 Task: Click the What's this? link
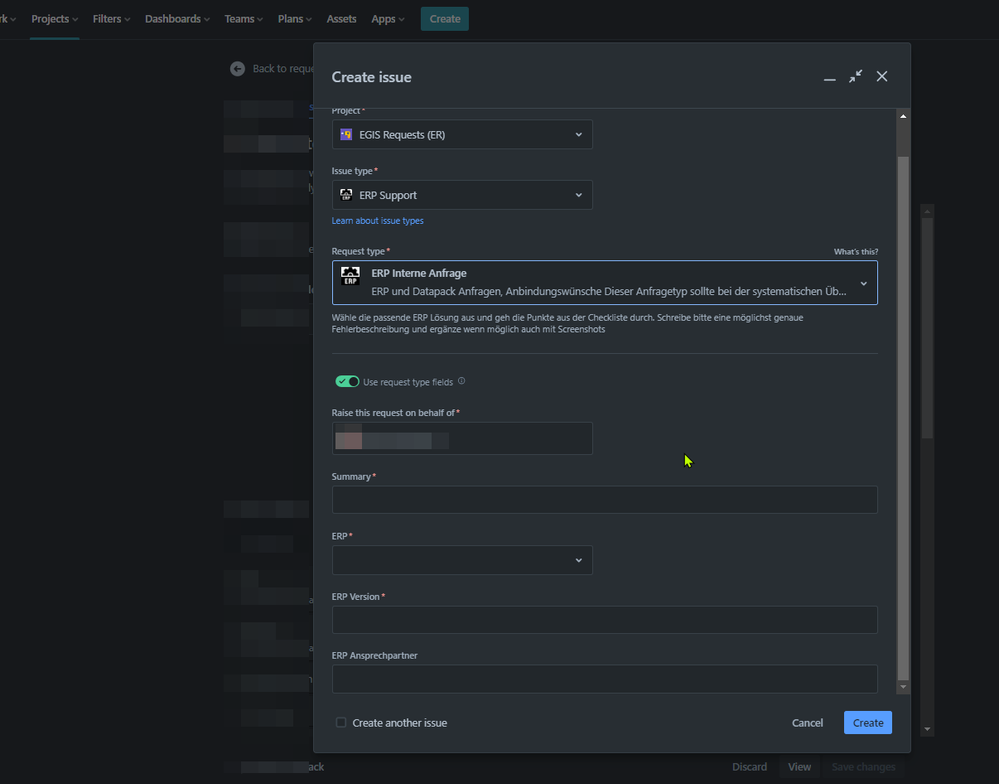[856, 252]
